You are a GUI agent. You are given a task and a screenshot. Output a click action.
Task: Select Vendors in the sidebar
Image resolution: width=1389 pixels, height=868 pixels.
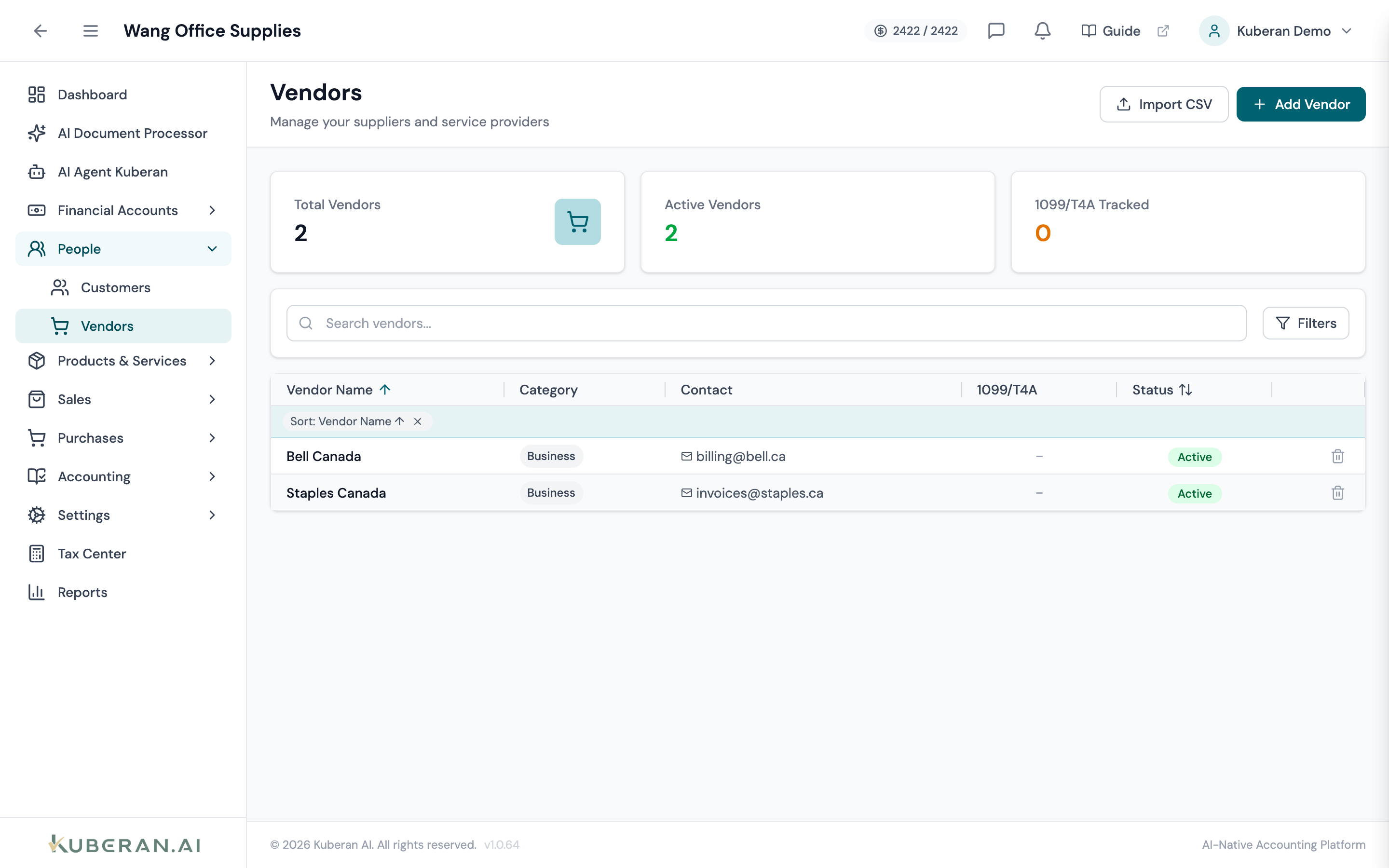pyautogui.click(x=123, y=326)
